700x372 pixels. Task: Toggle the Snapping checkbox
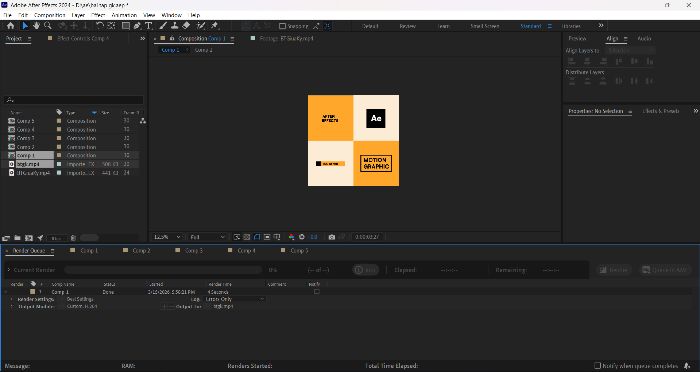[x=282, y=26]
